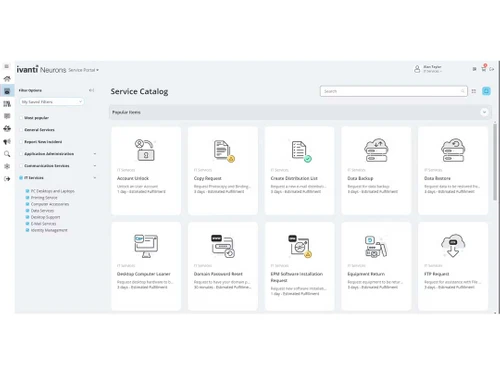500x375 pixels.
Task: Click the user avatar icon for Alan Taylor
Action: click(417, 69)
